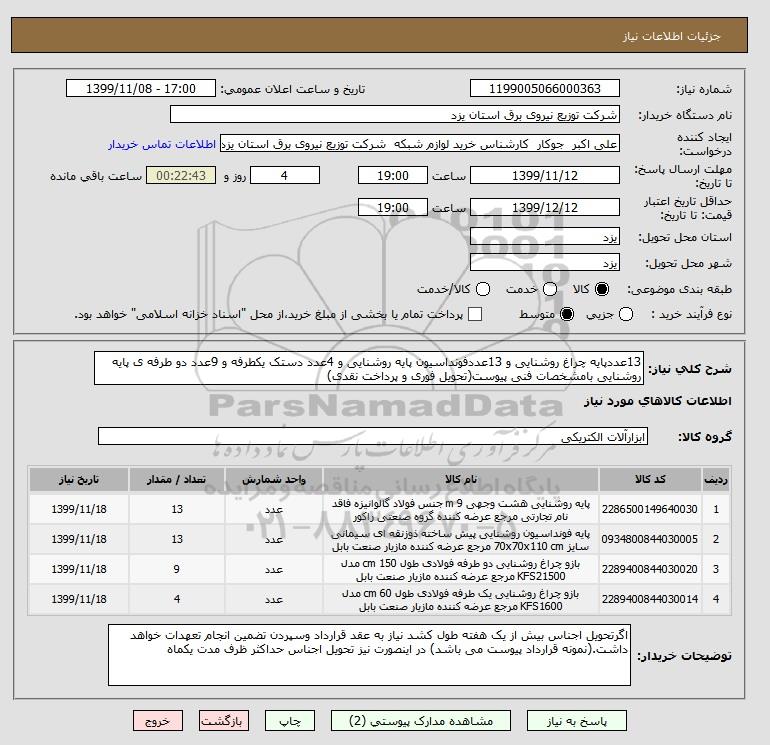Click the کد کالا column header
This screenshot has height=745, width=770.
point(650,479)
